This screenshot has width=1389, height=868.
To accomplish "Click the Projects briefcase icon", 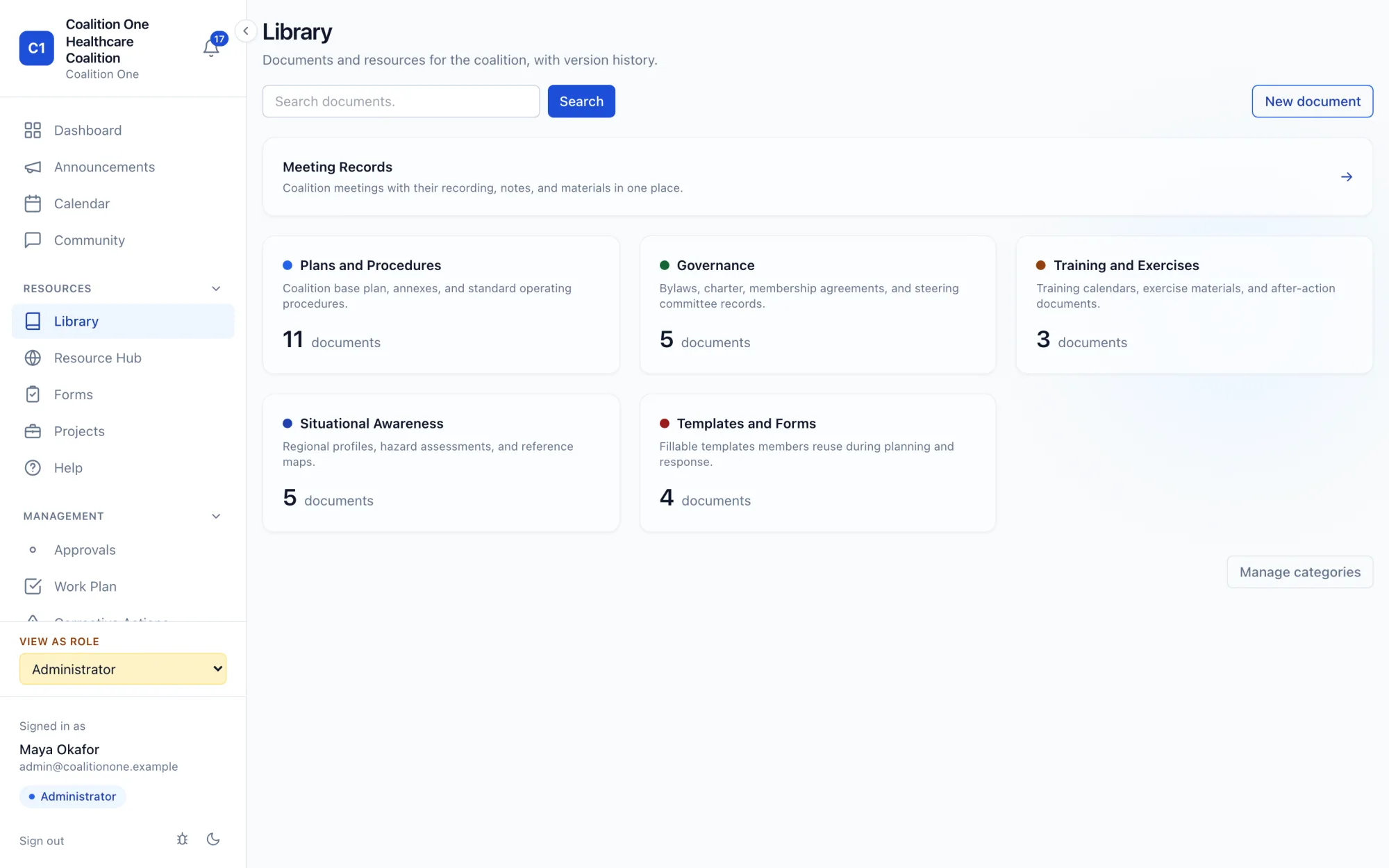I will point(33,431).
